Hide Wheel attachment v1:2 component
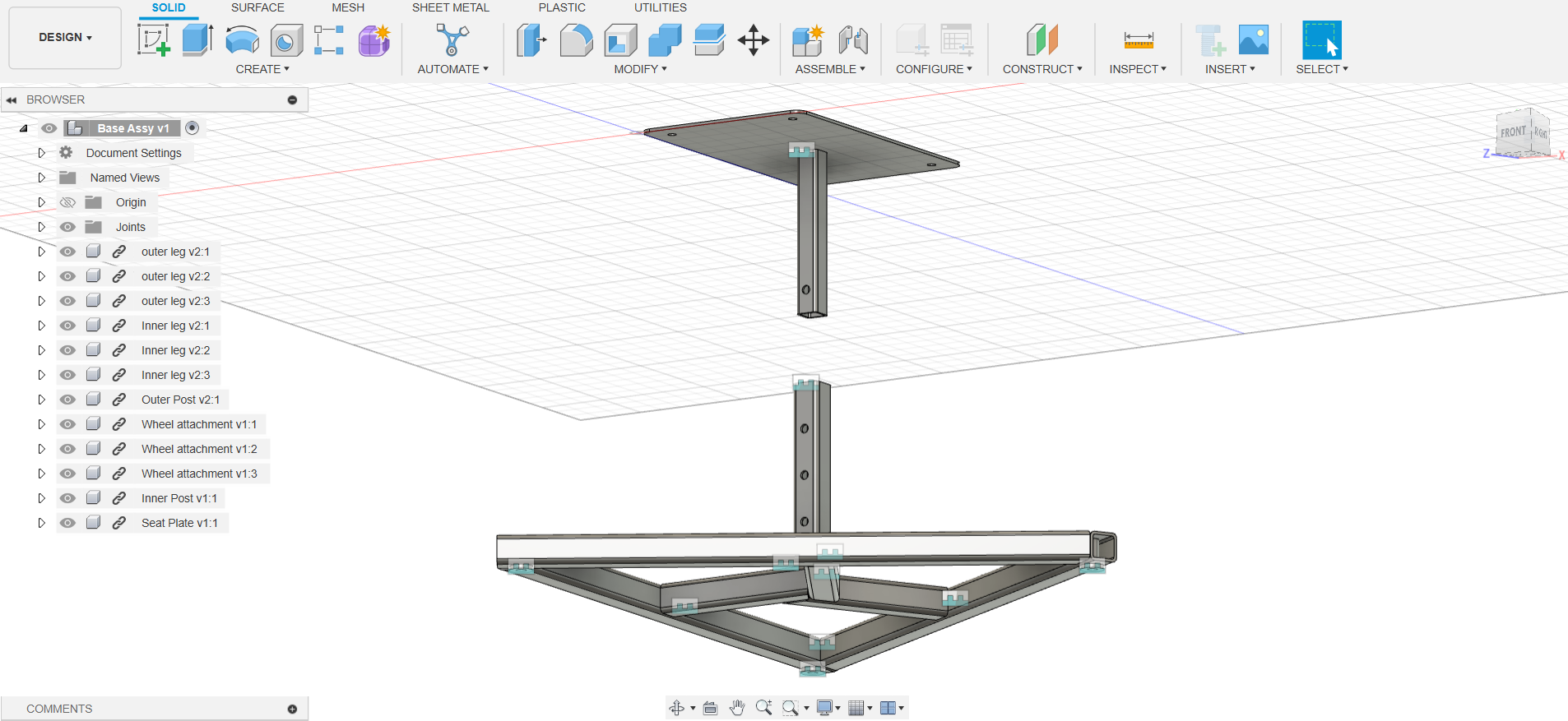The width and height of the screenshot is (1568, 721). tap(67, 449)
